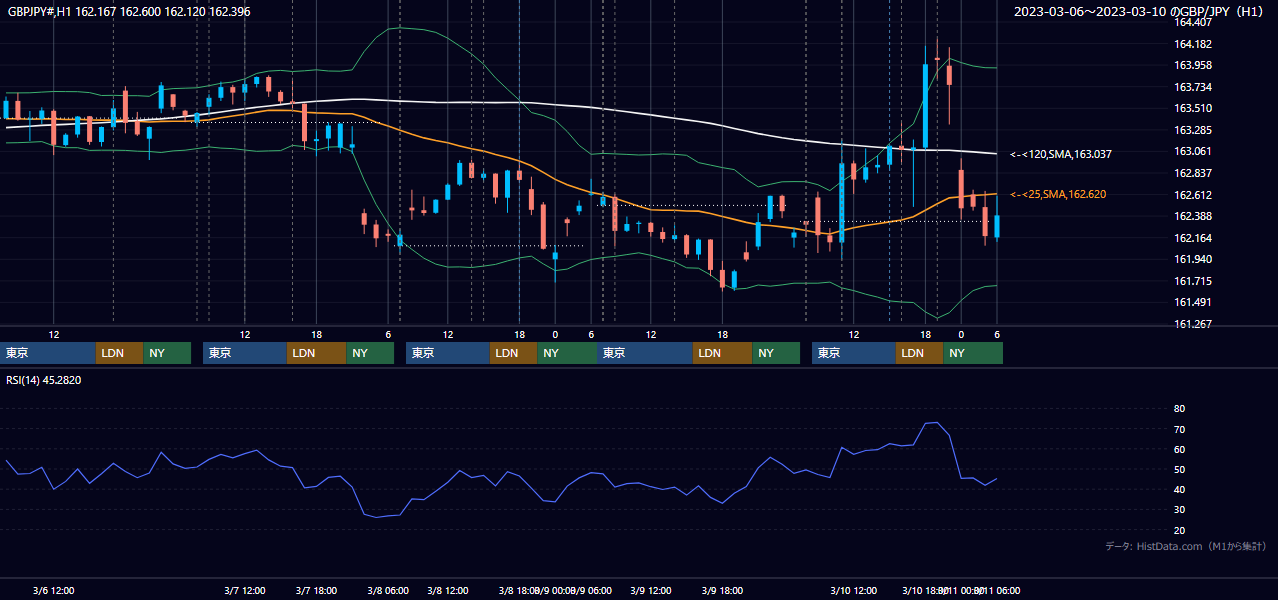Viewport: 1278px width, 600px height.
Task: Click the 3/8 06:00 time axis label
Action: tap(388, 590)
